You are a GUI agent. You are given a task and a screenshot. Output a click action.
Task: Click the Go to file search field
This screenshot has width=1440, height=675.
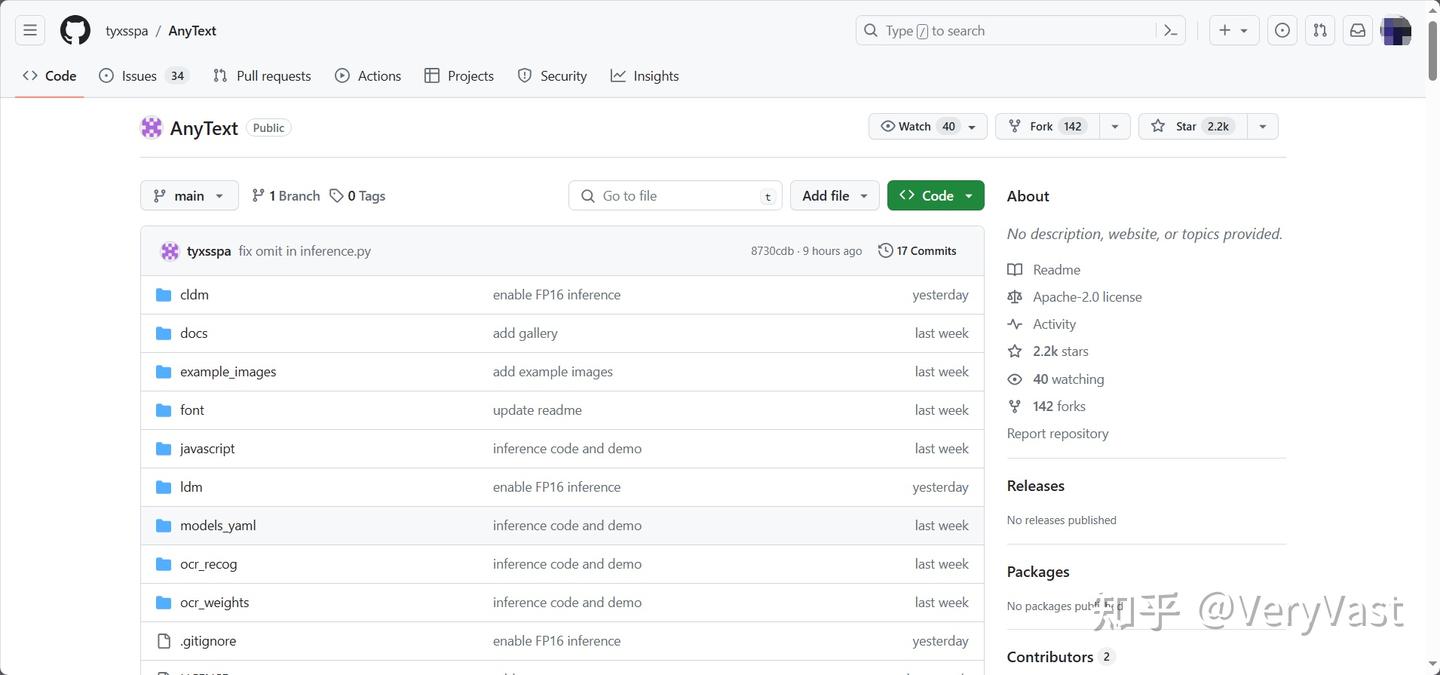point(675,196)
